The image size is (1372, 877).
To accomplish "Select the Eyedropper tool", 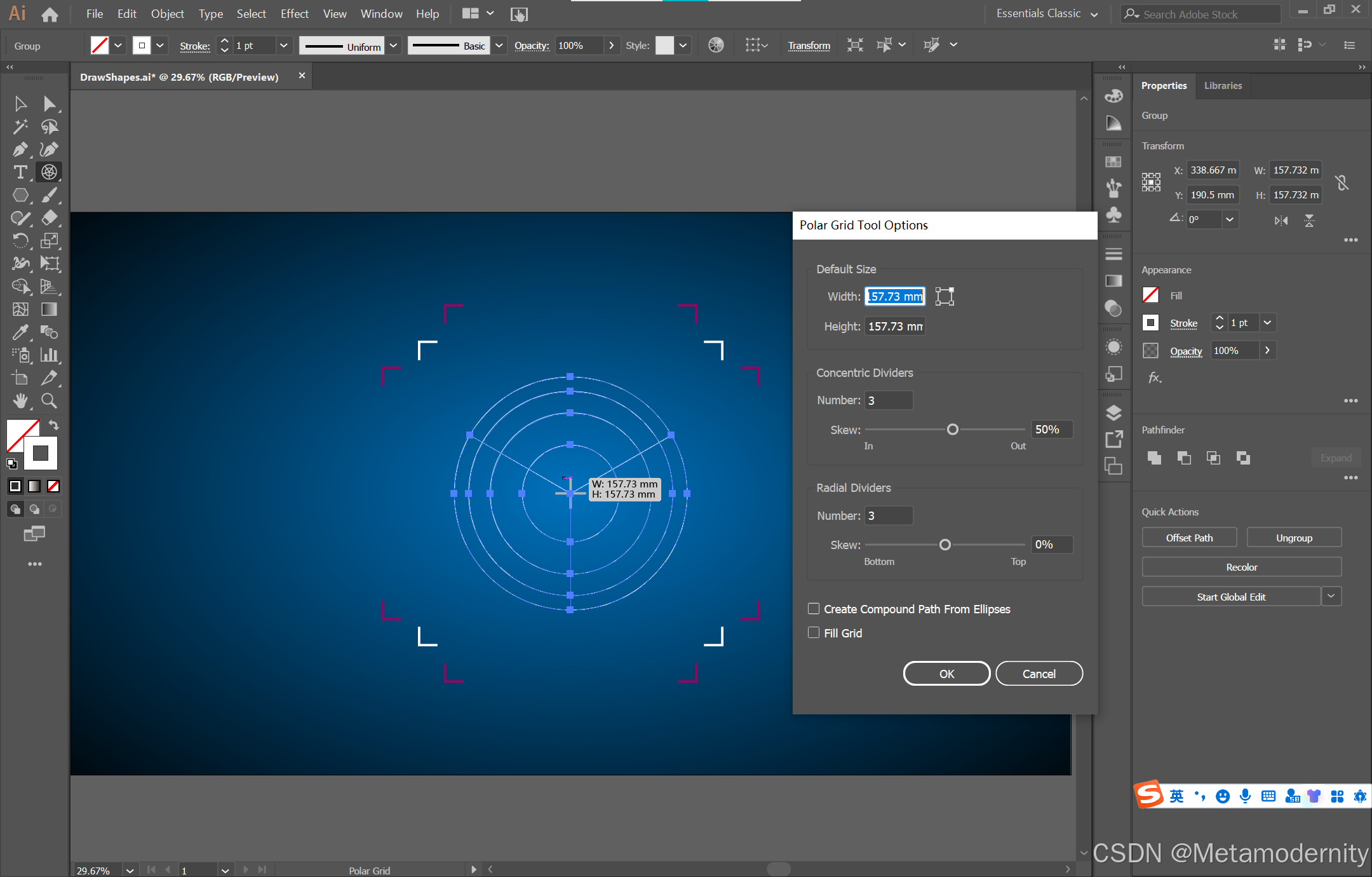I will point(20,332).
